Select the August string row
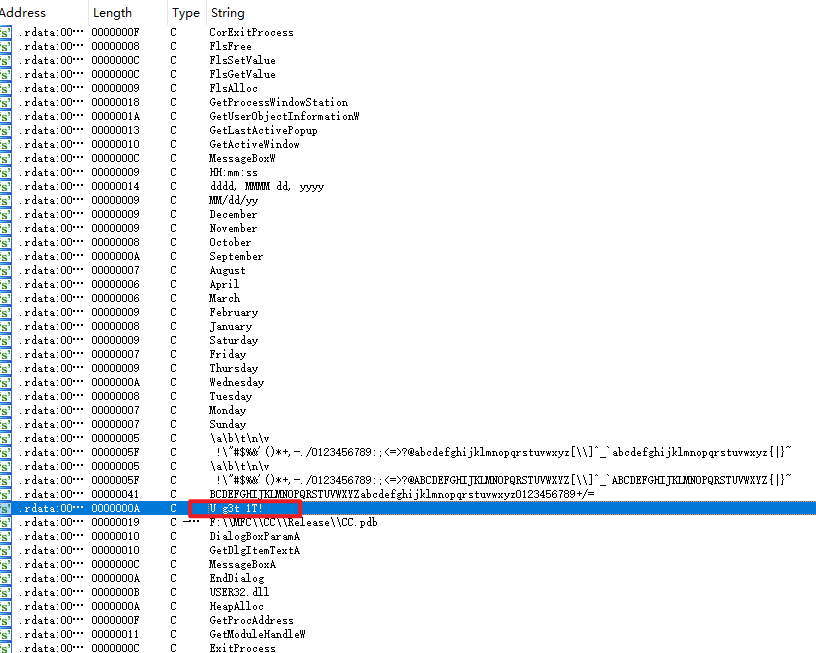This screenshot has width=816, height=653. [227, 271]
